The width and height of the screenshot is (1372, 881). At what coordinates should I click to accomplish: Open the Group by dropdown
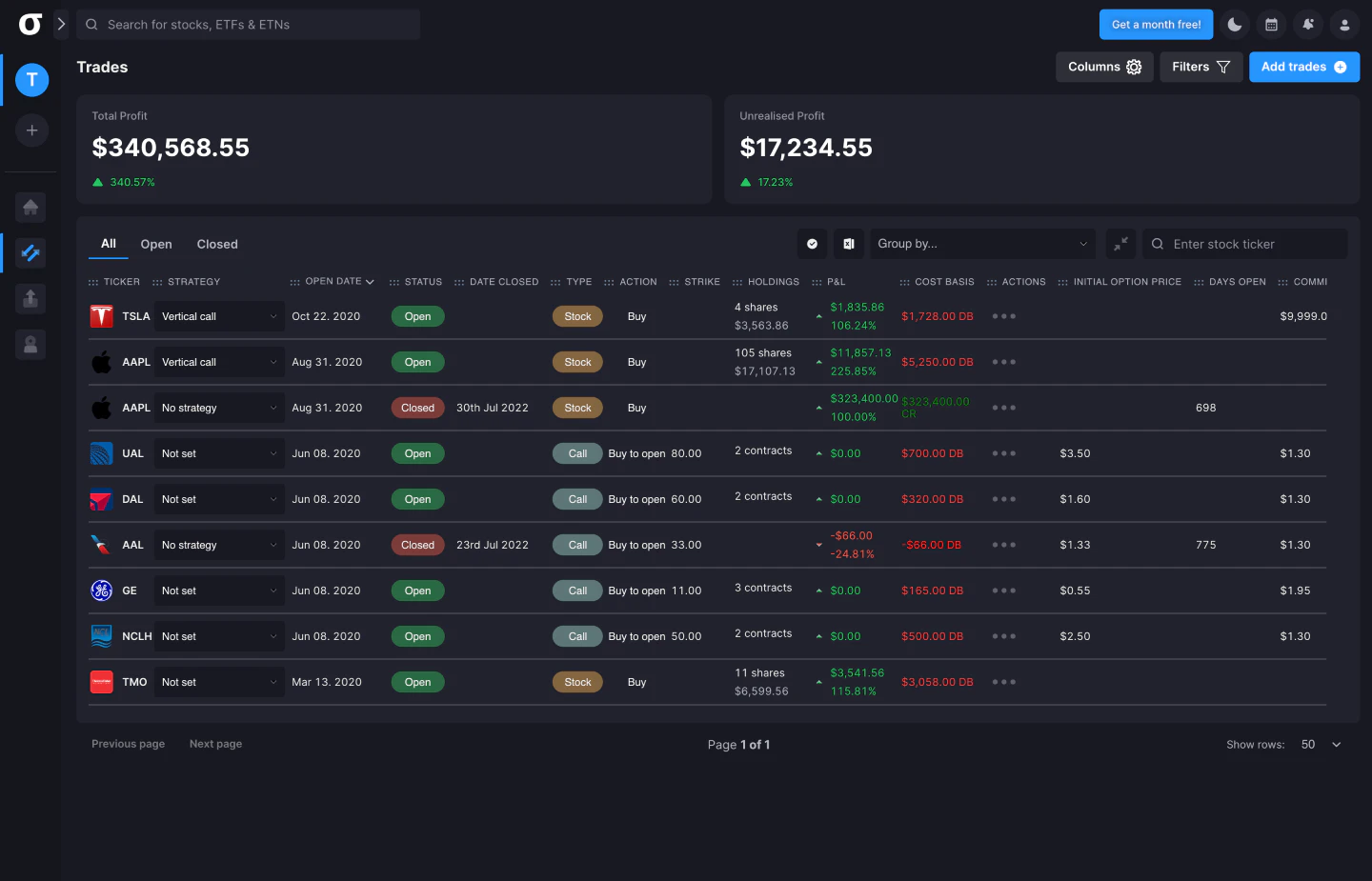pos(982,244)
